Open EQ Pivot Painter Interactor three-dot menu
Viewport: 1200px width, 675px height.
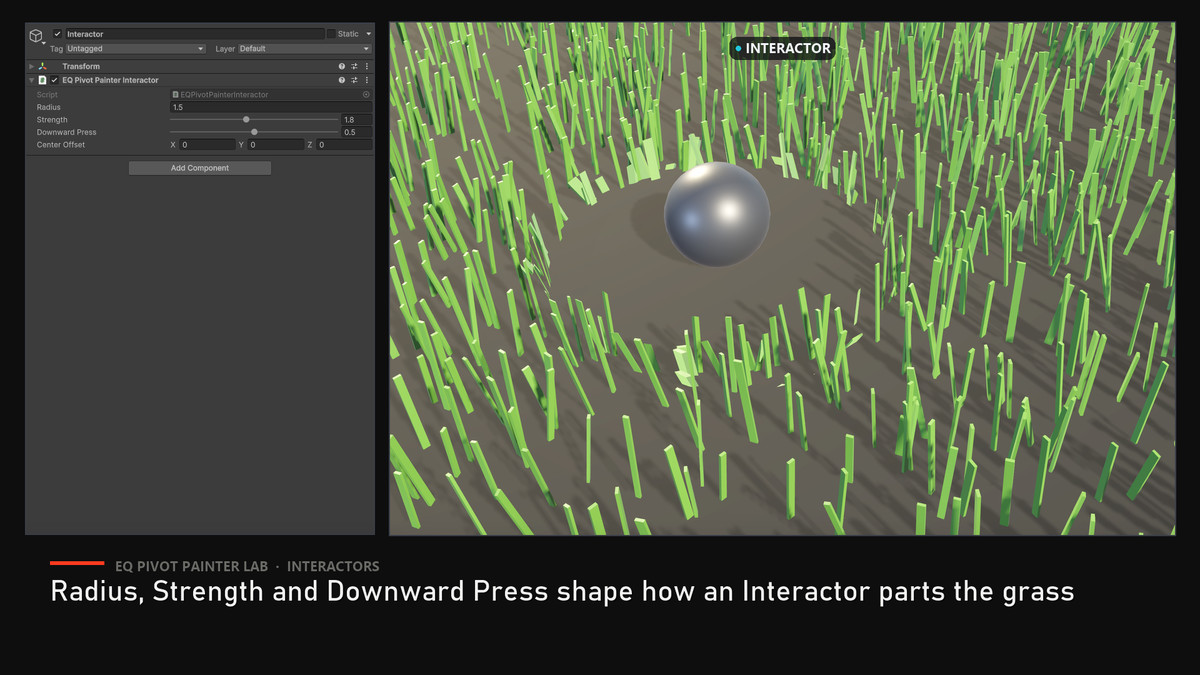[x=366, y=80]
